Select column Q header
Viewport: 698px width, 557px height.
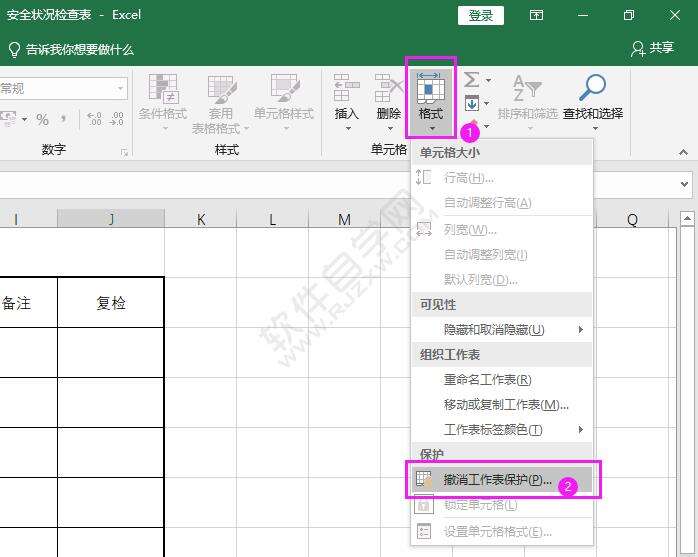pyautogui.click(x=632, y=219)
